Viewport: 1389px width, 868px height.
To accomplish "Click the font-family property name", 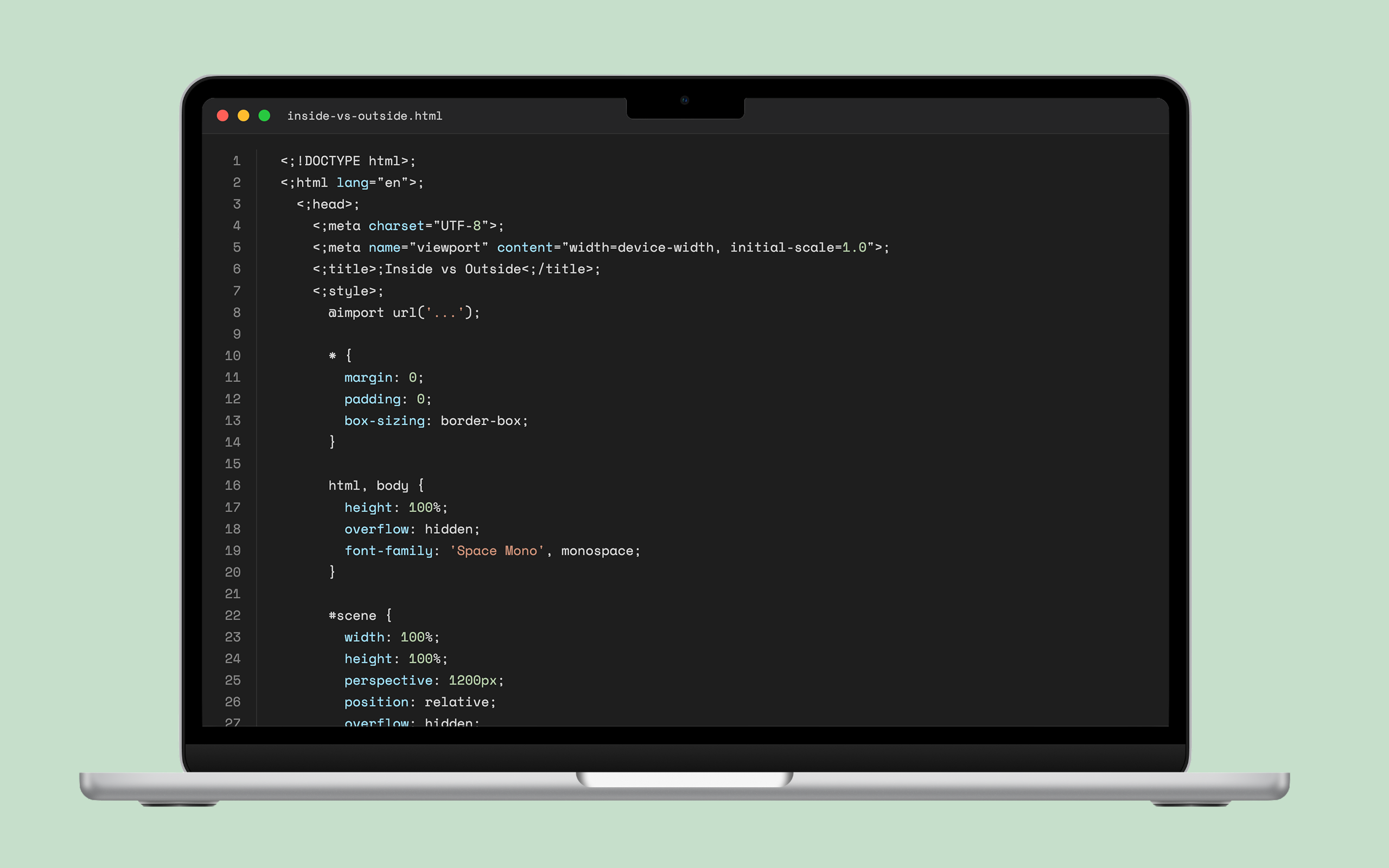I will pyautogui.click(x=388, y=551).
